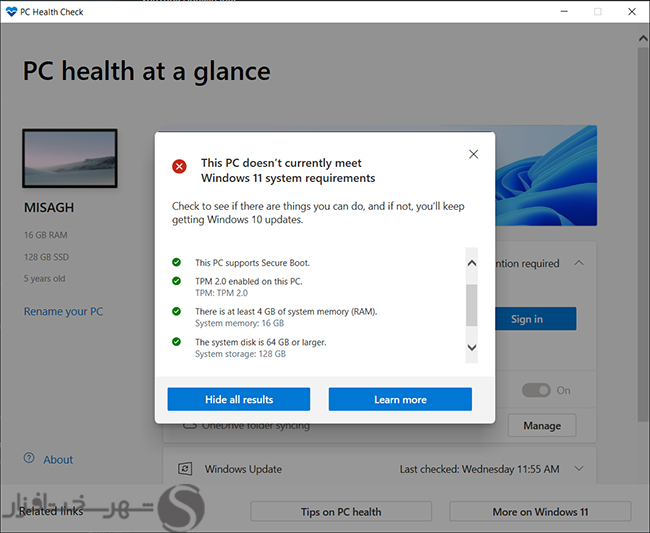Close the Windows 11 requirements dialog
The image size is (650, 533).
473,154
